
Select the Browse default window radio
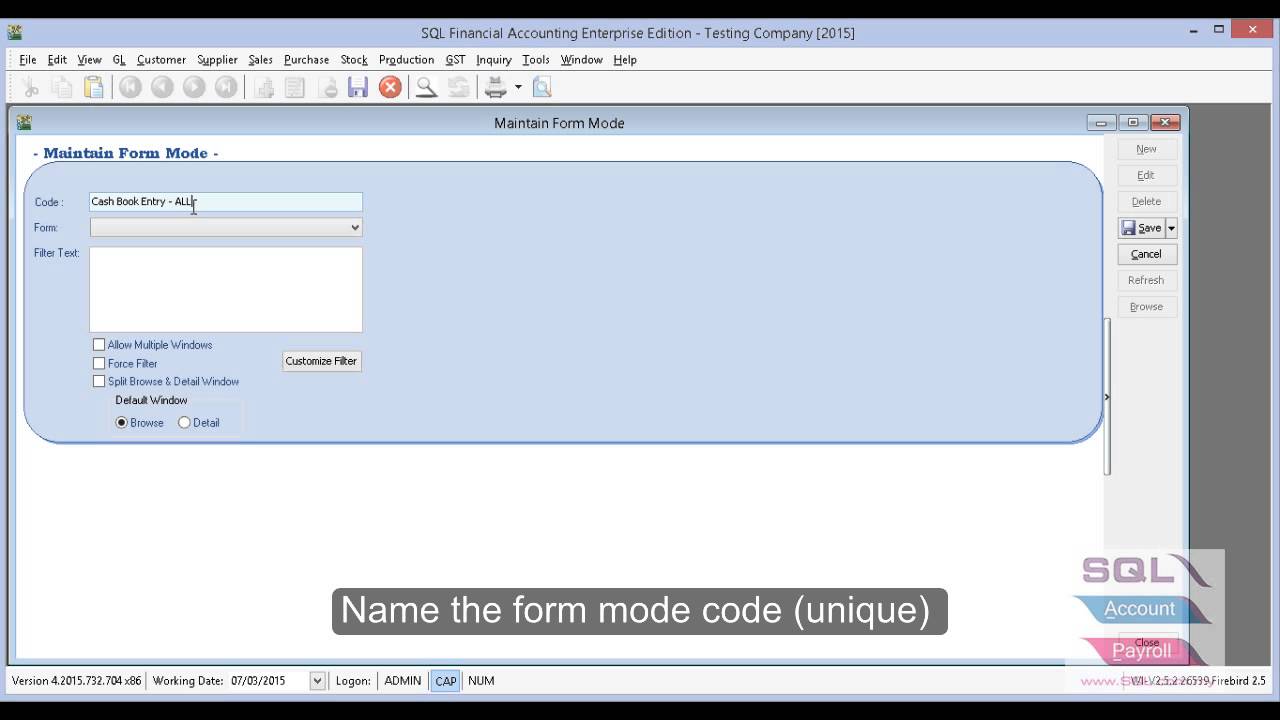pos(122,422)
